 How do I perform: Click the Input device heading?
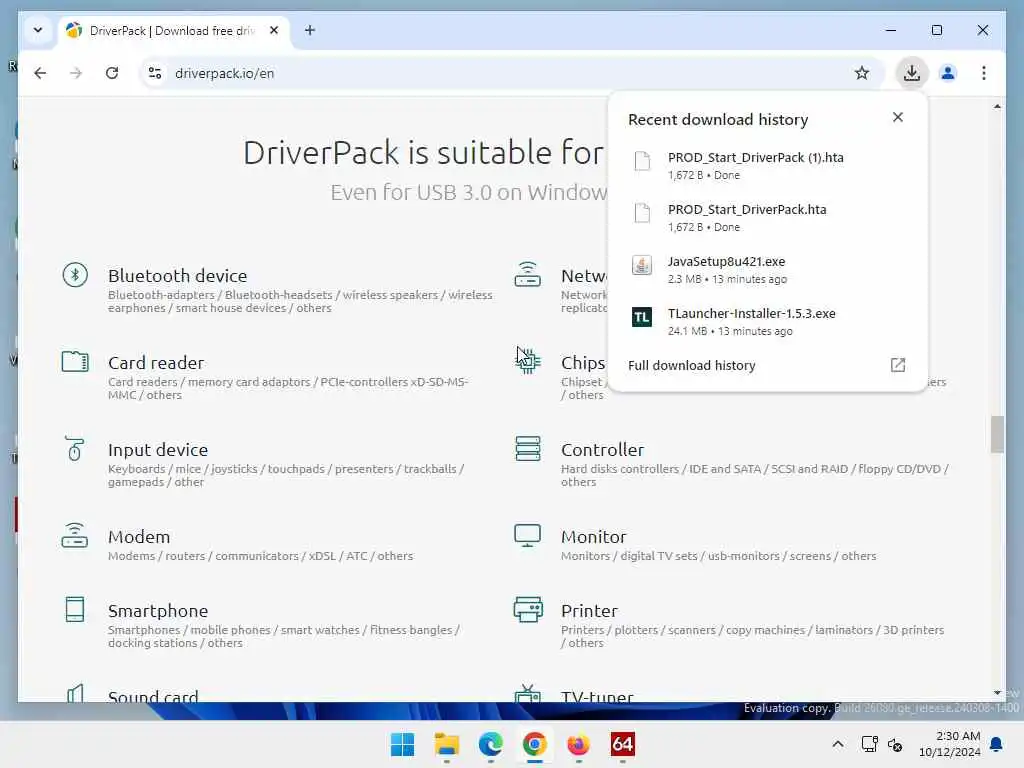(x=158, y=449)
